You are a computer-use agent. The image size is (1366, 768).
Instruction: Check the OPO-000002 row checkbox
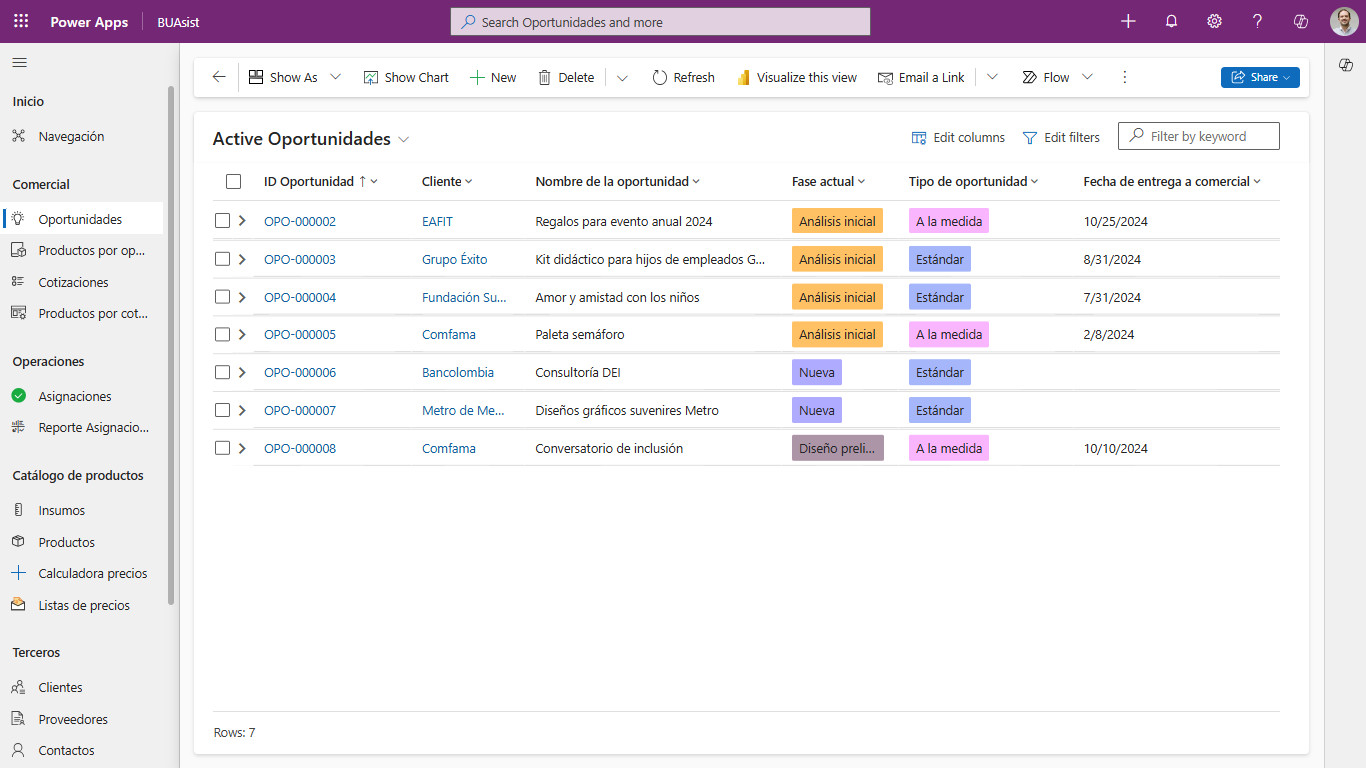222,221
